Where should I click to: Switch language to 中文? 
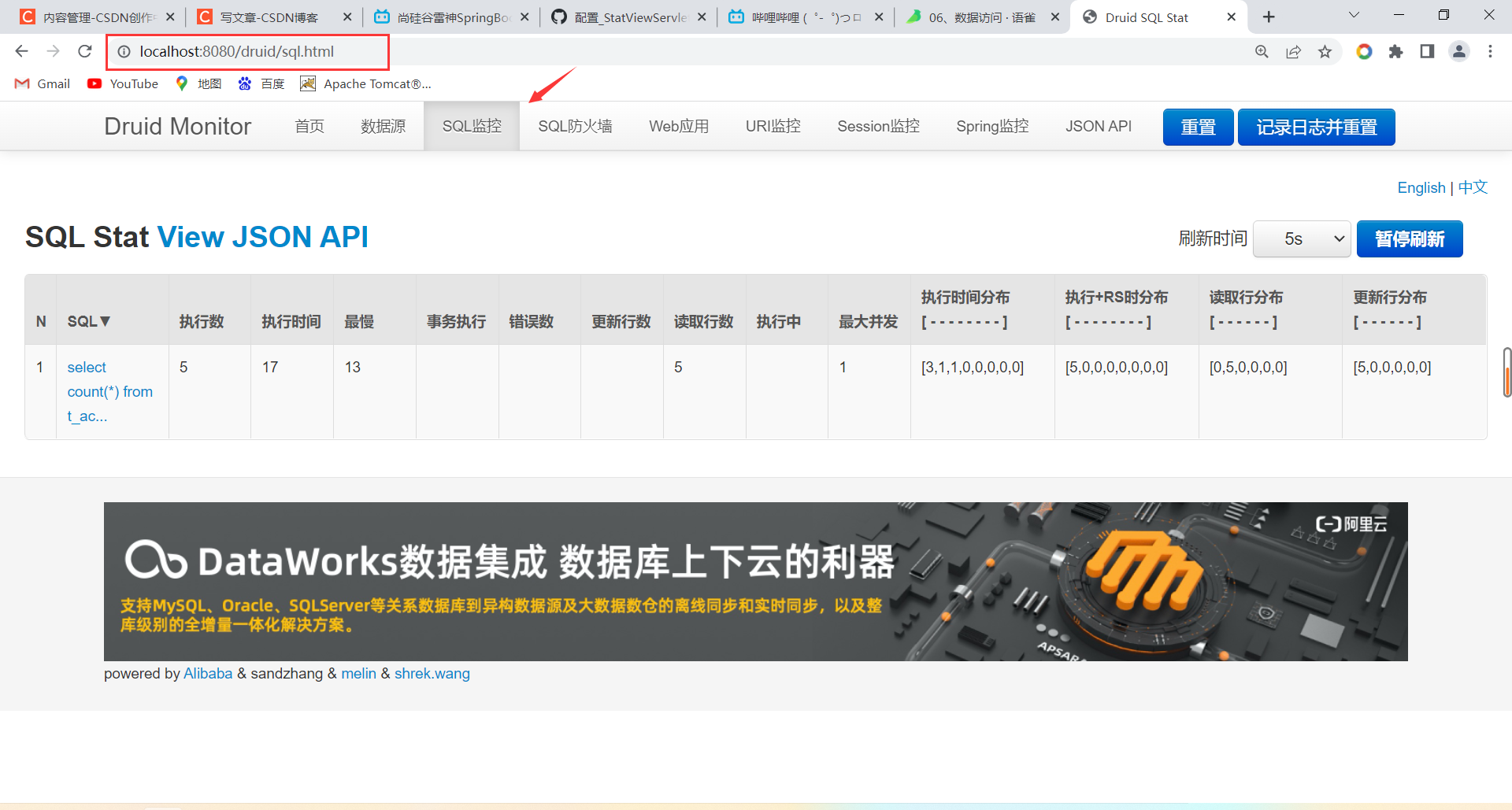pos(1473,187)
